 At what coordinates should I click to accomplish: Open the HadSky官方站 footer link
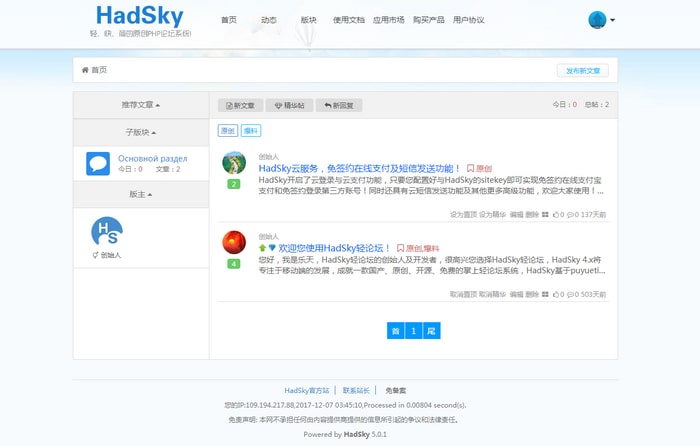[x=307, y=391]
